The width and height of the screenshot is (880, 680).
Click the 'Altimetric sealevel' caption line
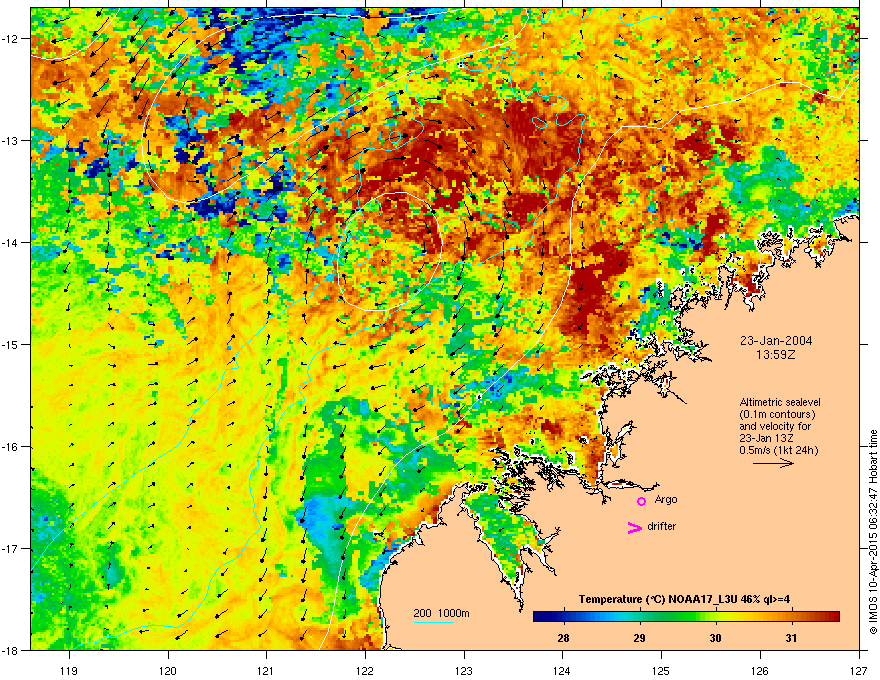pos(780,402)
